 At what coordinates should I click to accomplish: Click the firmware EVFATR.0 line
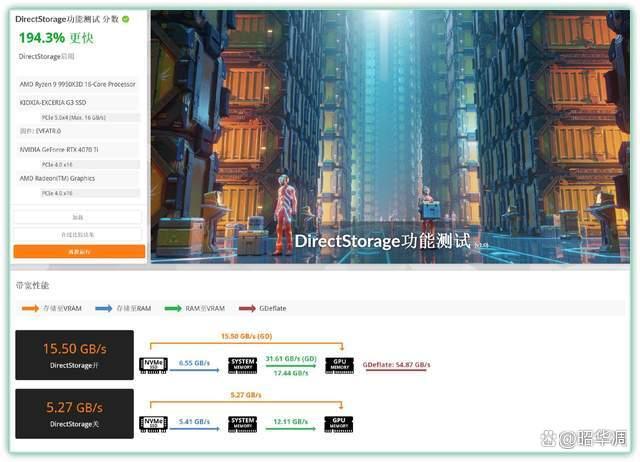(x=78, y=131)
